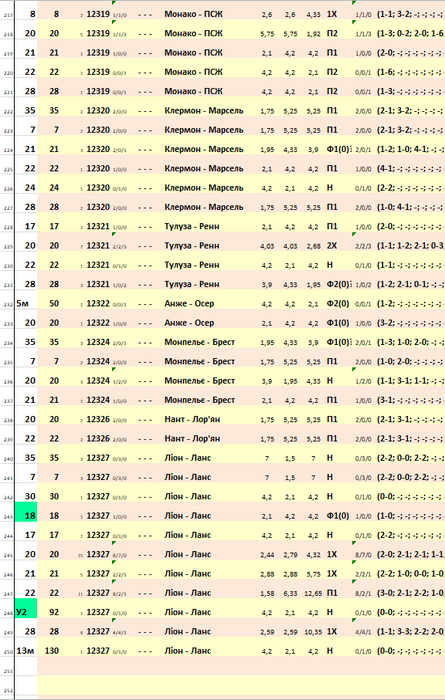
Task: Select scores cell starting (4-1; -;
Action: 411,169
